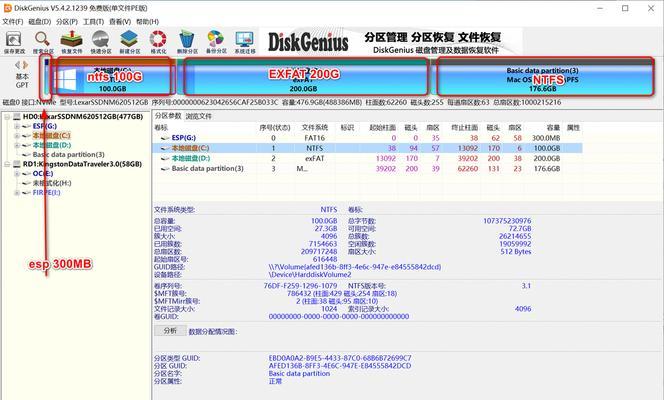
Task: Select the FIRPE(I:) label in the tree
Action: [x=47, y=193]
